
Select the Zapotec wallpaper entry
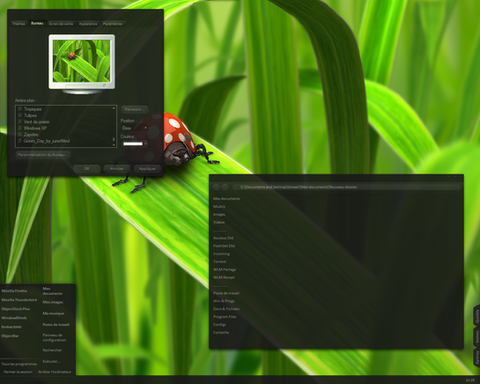(31, 134)
